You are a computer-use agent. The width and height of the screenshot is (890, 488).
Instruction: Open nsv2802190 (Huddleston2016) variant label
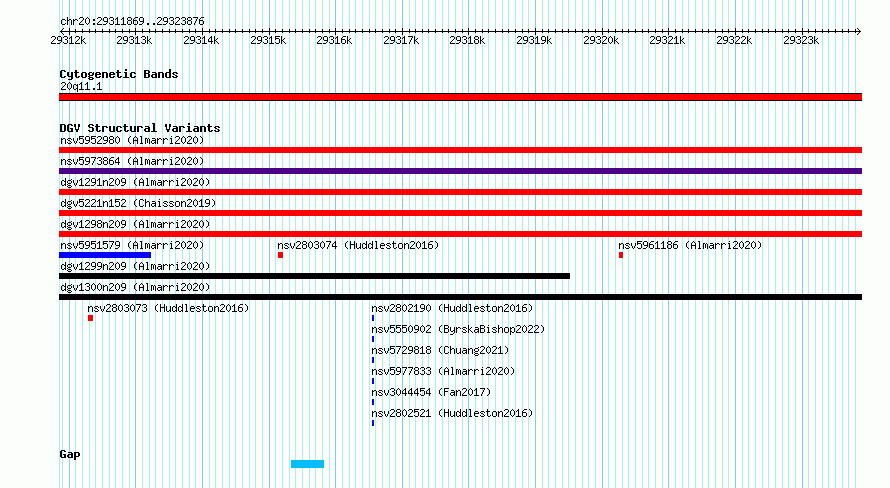tap(452, 308)
